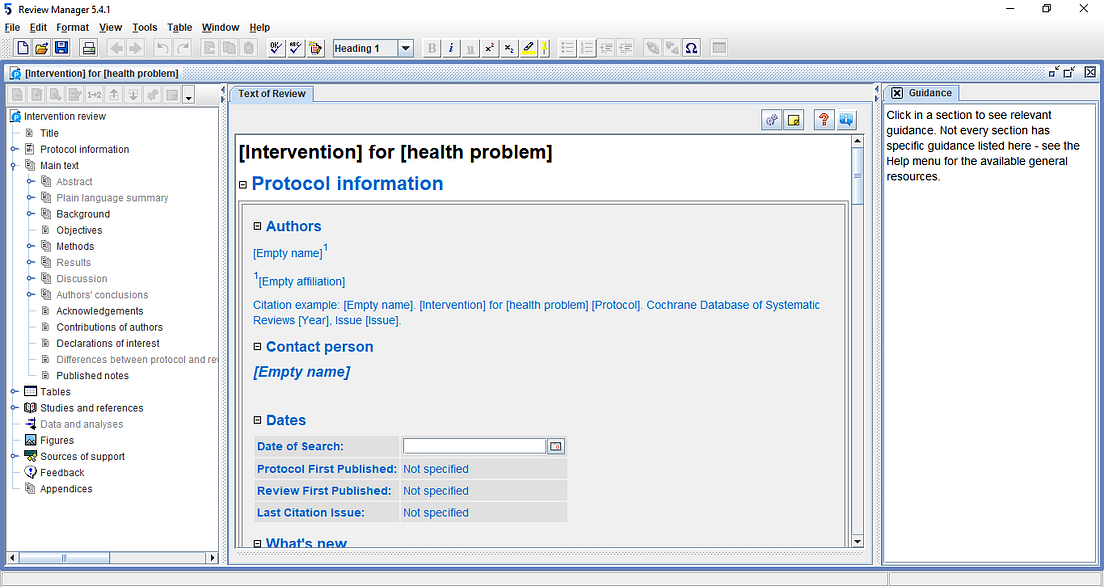Insert a special character with the Omega icon
The image size is (1104, 587).
pyautogui.click(x=691, y=47)
